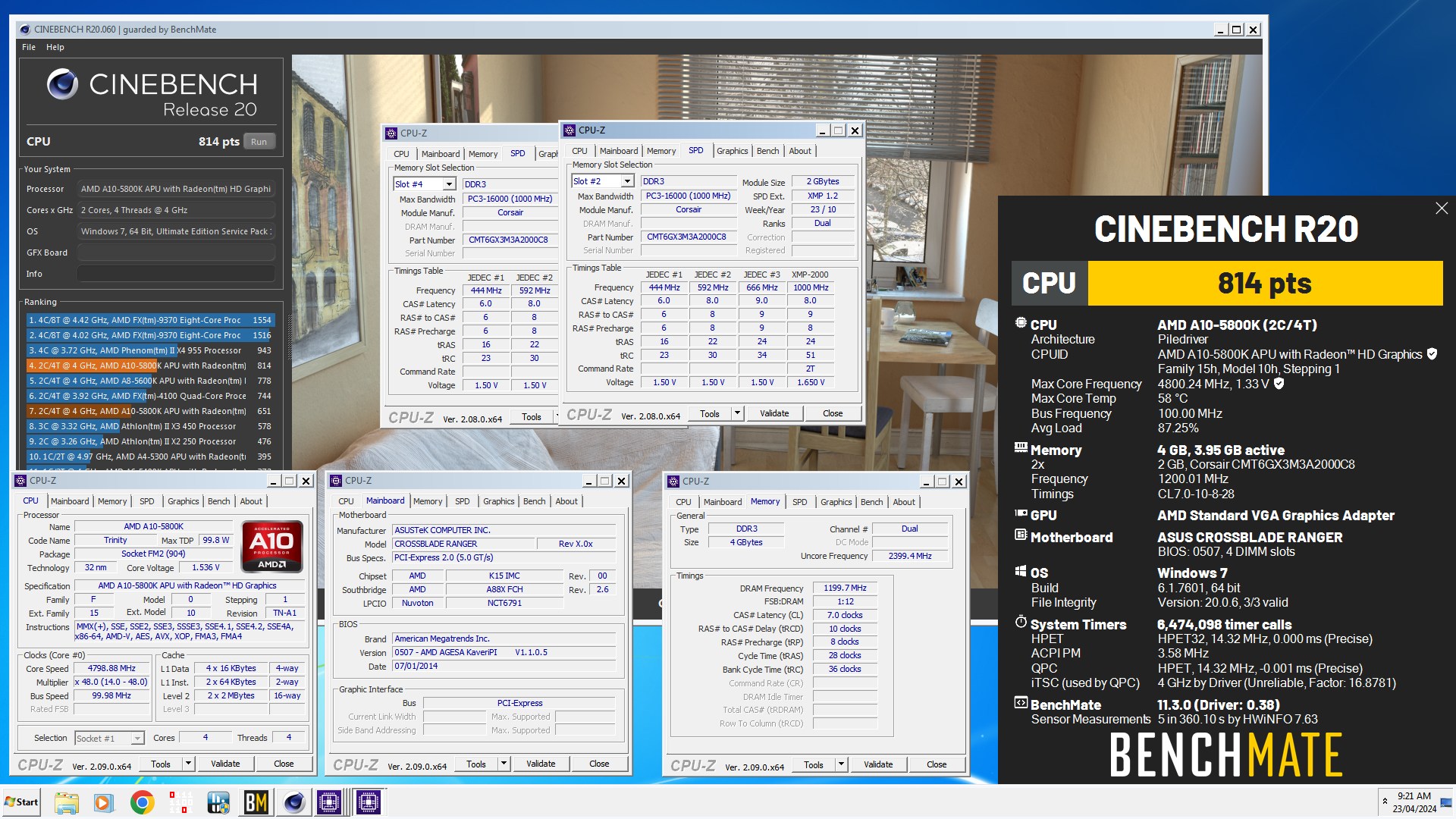Click Close in the Slot #2 CPU-Z window
This screenshot has height=819, width=1456.
click(x=833, y=413)
